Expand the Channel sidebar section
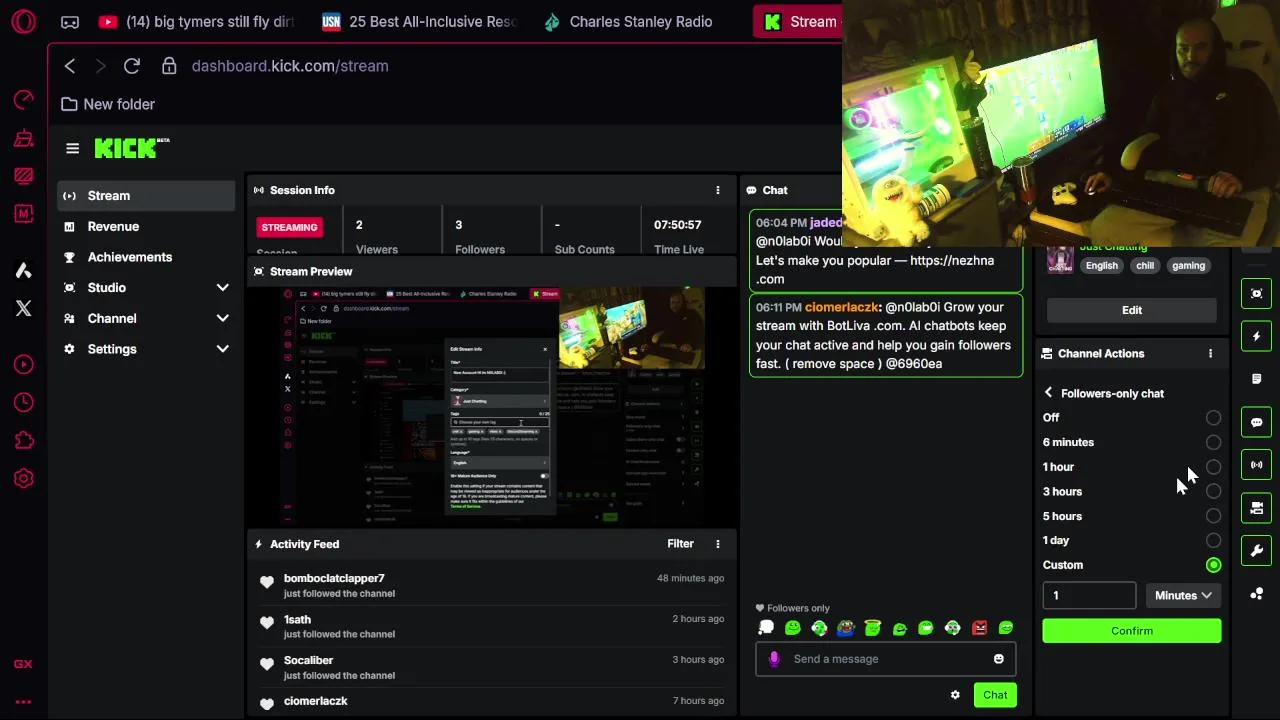This screenshot has width=1280, height=720. pyautogui.click(x=222, y=318)
